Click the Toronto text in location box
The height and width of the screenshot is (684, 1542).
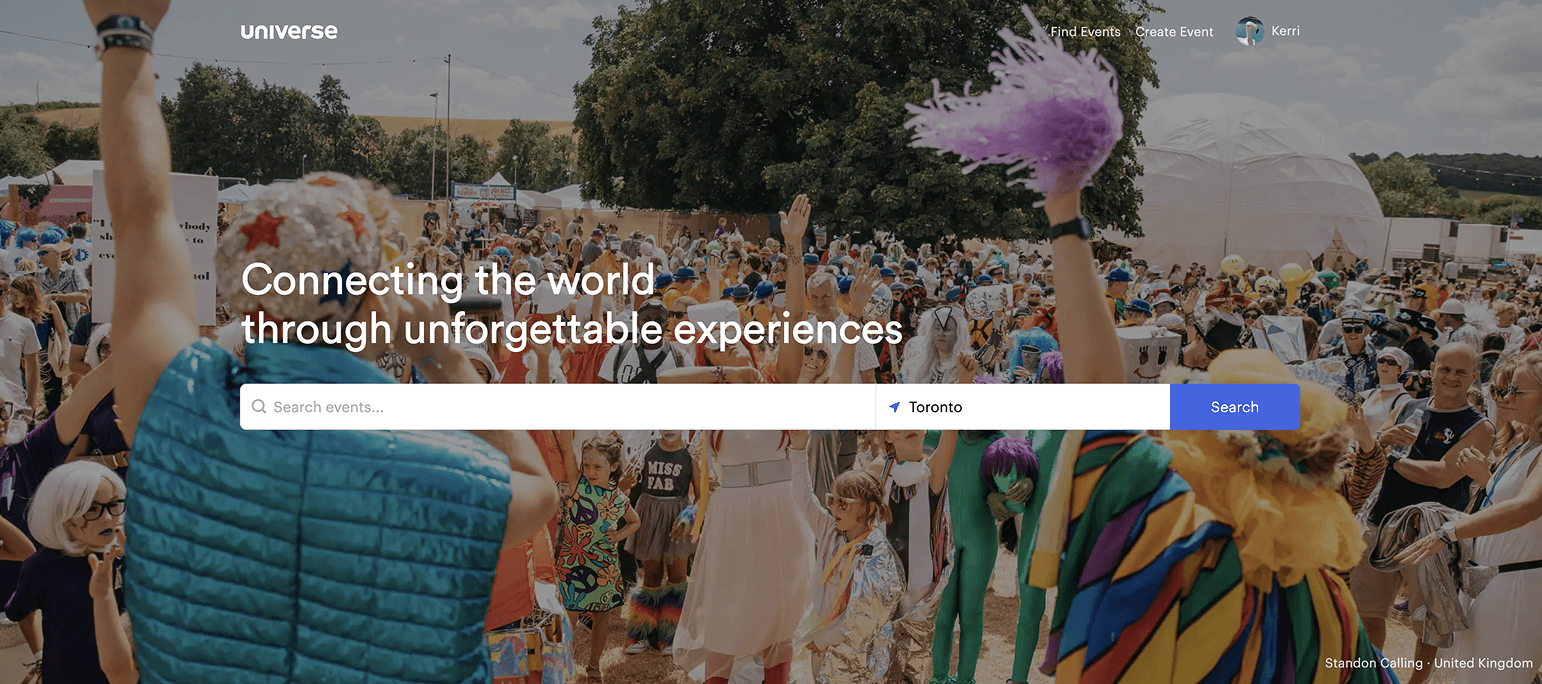(935, 407)
